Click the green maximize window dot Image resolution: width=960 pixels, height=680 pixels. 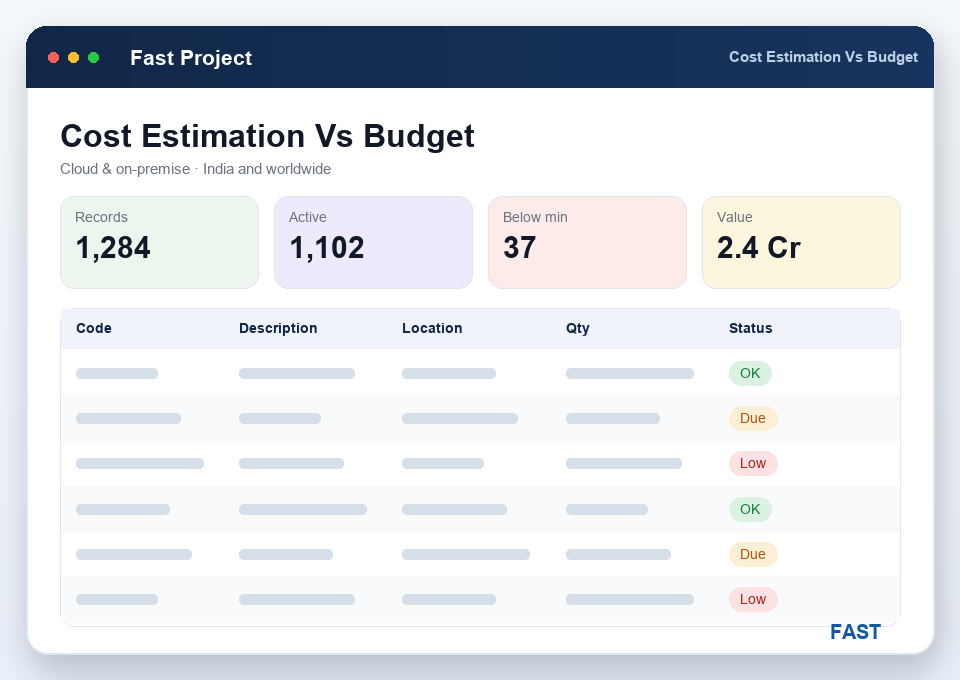(x=94, y=58)
